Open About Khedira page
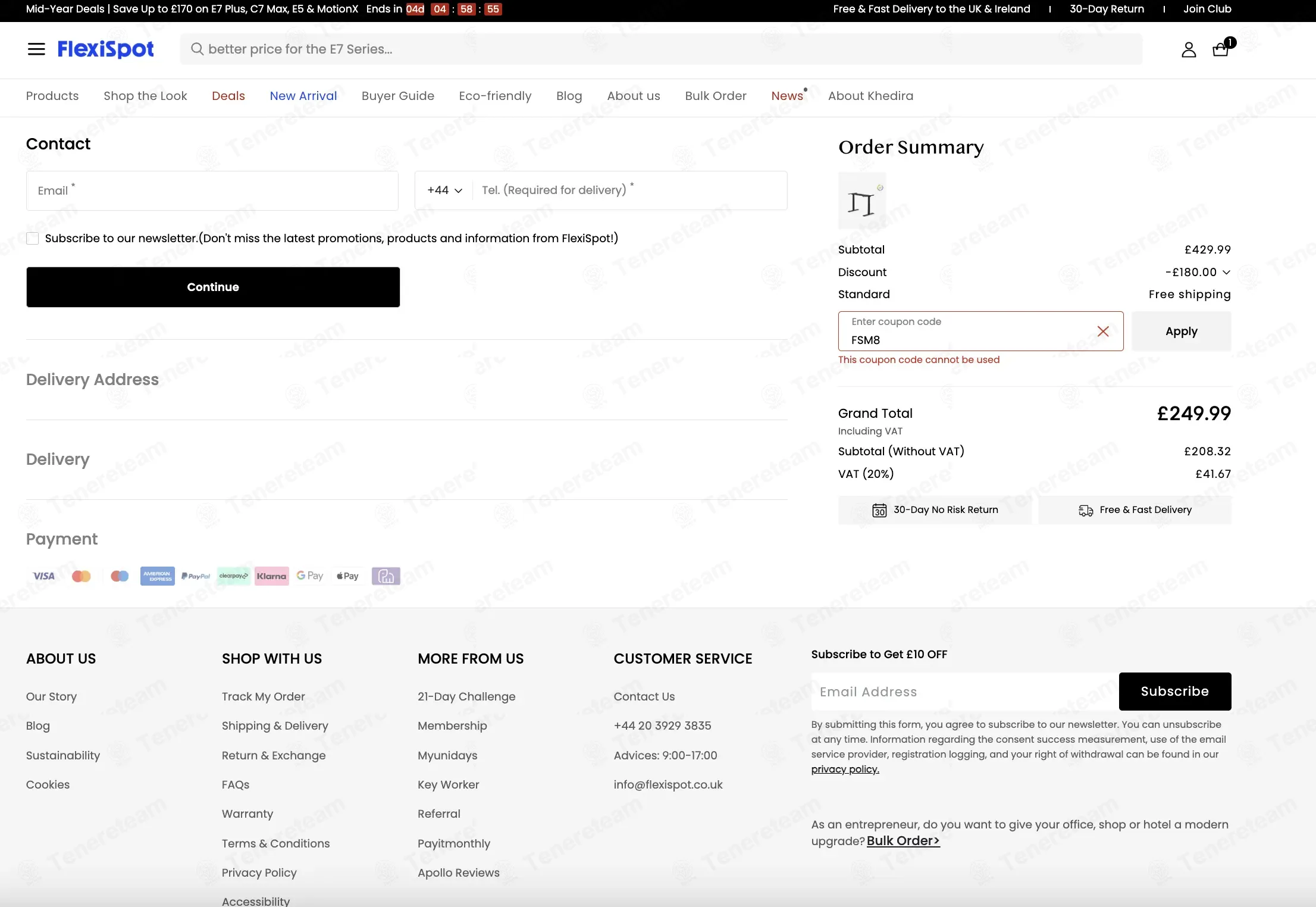The height and width of the screenshot is (907, 1316). point(870,96)
